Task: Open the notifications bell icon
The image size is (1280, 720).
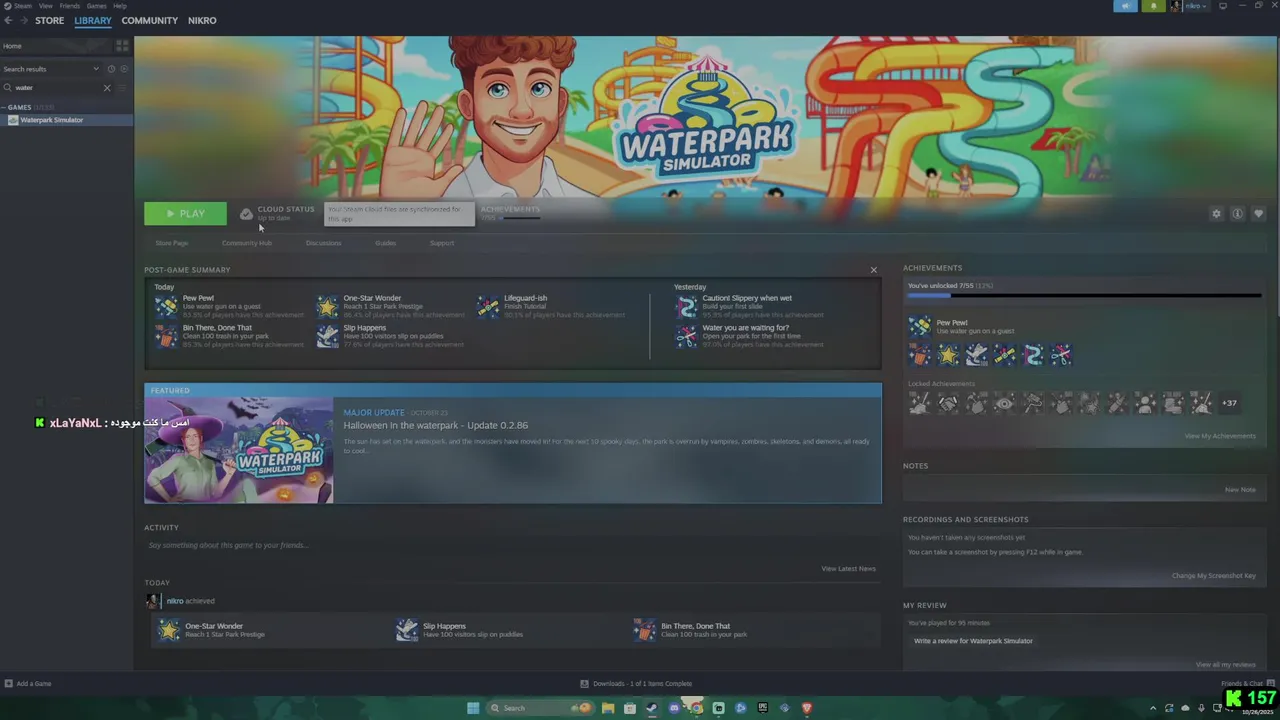Action: click(x=1153, y=6)
